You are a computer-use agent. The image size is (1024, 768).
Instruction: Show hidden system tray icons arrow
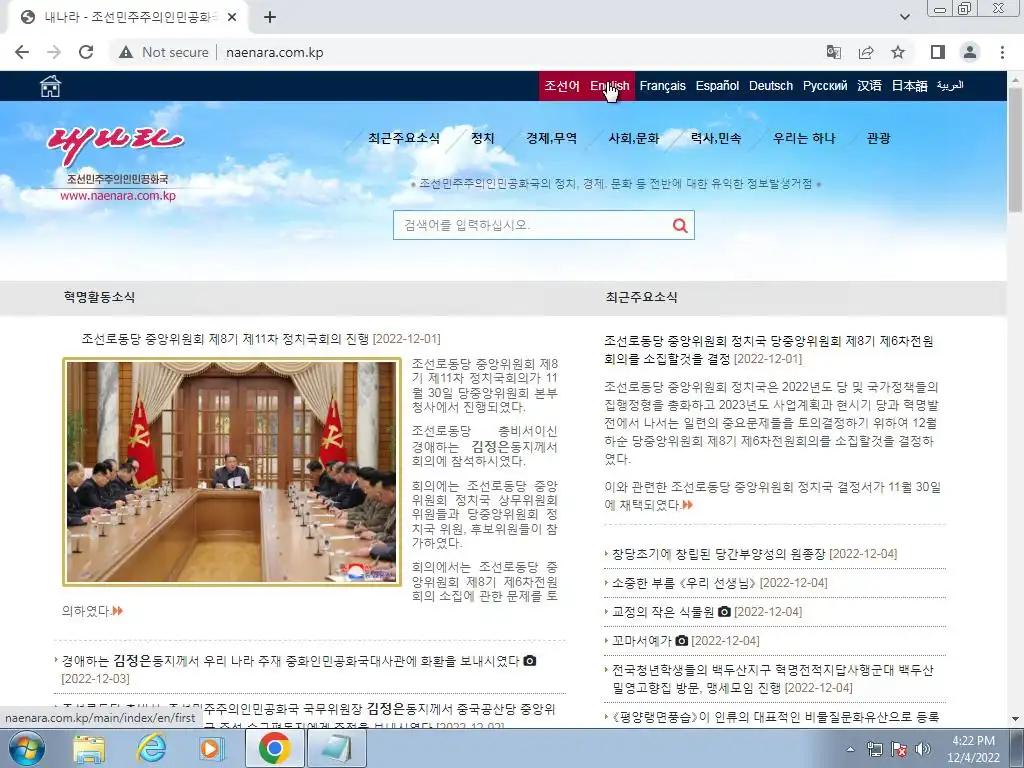(x=850, y=749)
